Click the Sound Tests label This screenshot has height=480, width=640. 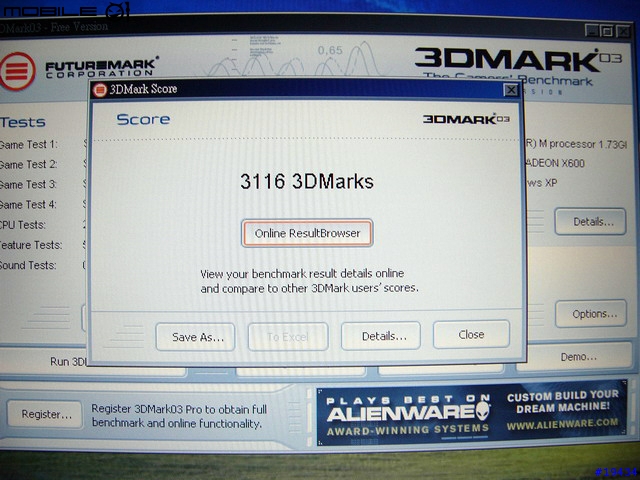28,265
